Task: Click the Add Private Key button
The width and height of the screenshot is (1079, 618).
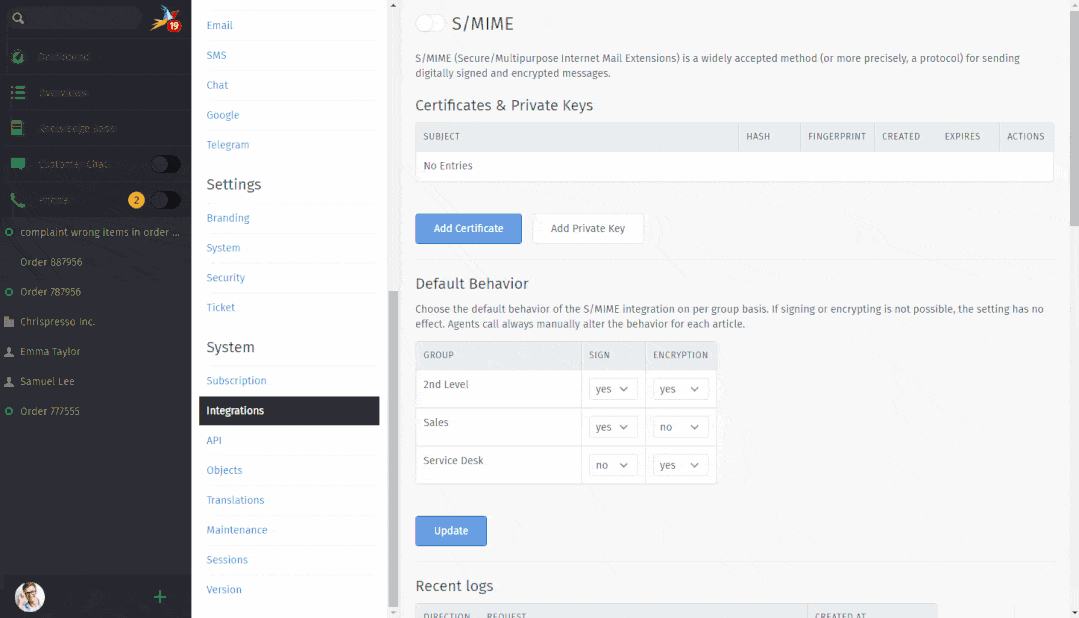Action: 588,228
